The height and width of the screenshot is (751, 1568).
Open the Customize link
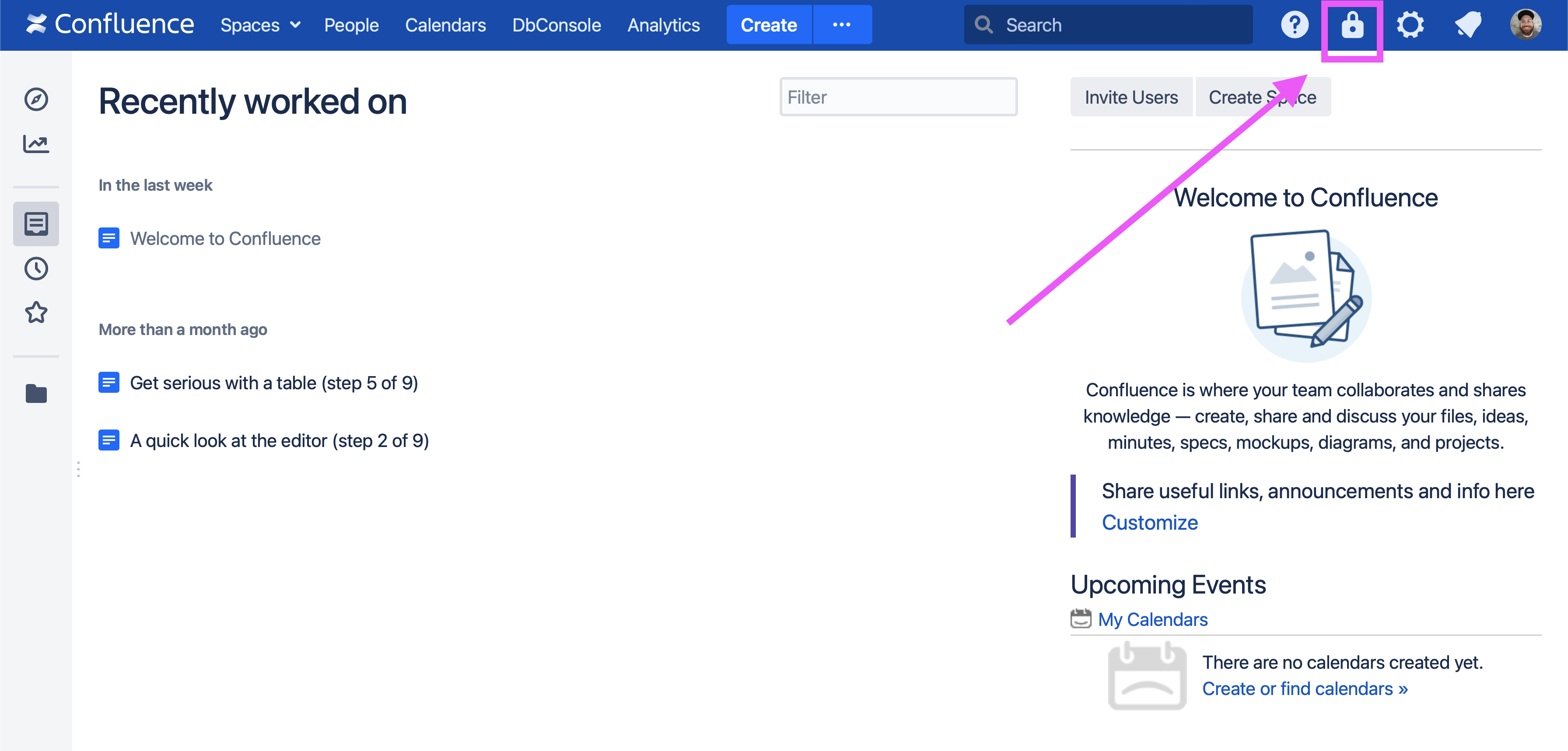(x=1149, y=522)
